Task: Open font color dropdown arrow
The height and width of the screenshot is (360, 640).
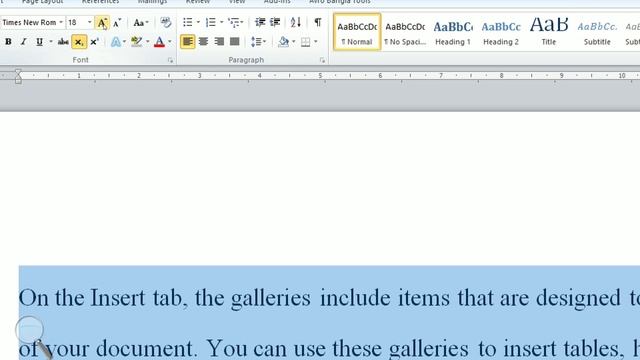Action: (170, 42)
